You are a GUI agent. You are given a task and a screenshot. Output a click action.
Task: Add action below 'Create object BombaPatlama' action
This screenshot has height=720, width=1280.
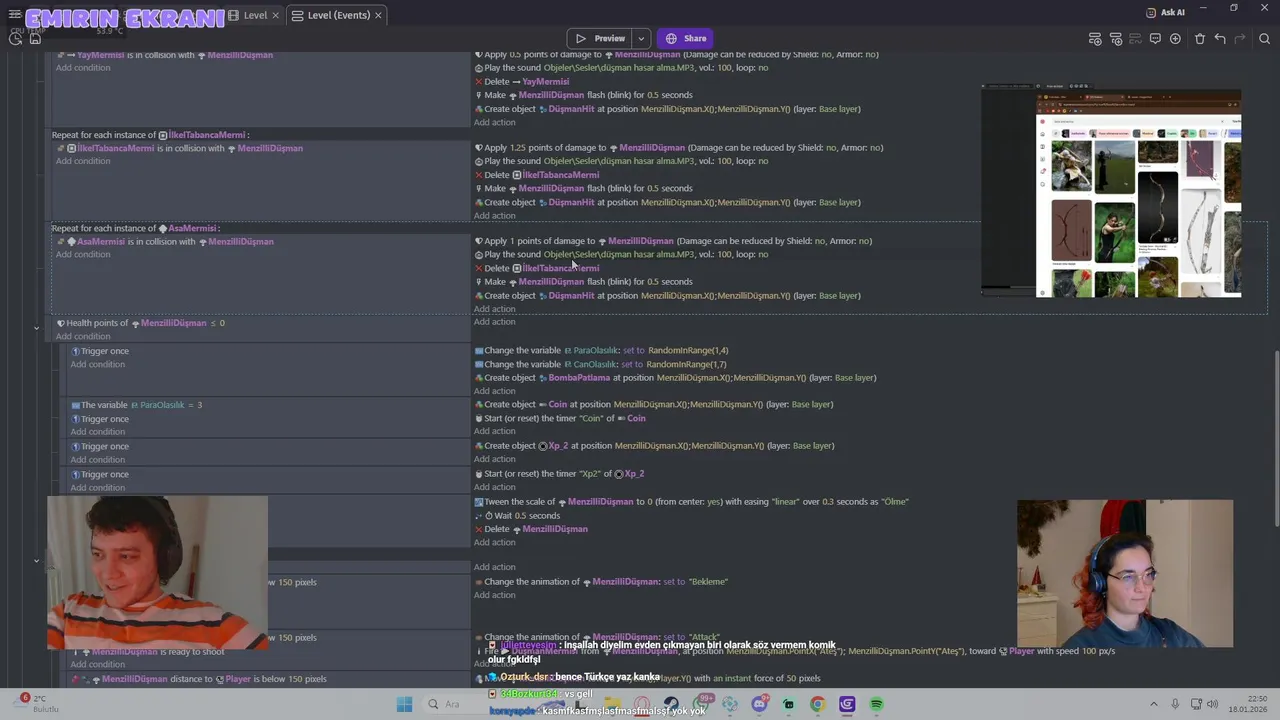point(494,391)
